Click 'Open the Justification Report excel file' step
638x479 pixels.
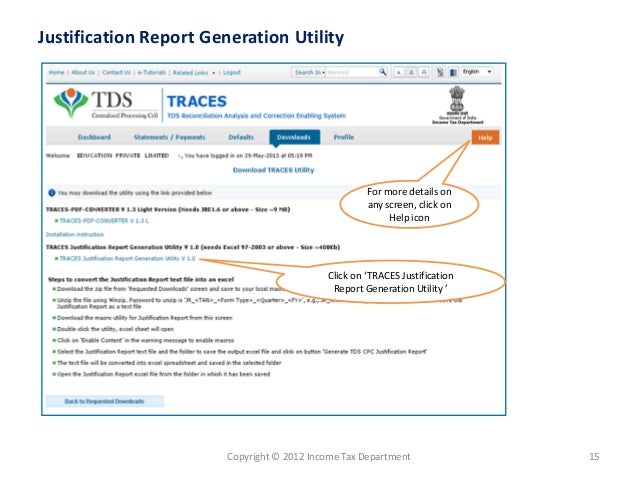164,374
